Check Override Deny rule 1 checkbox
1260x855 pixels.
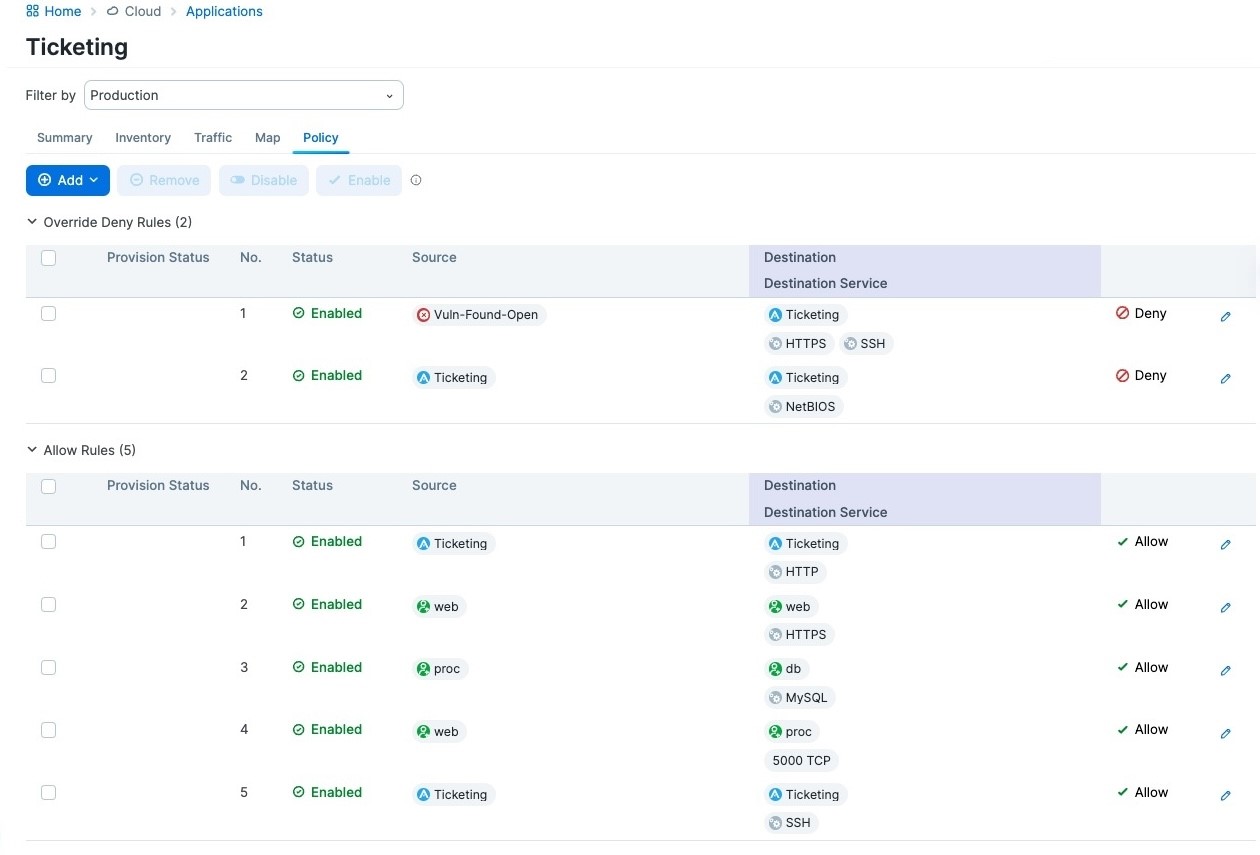[48, 314]
